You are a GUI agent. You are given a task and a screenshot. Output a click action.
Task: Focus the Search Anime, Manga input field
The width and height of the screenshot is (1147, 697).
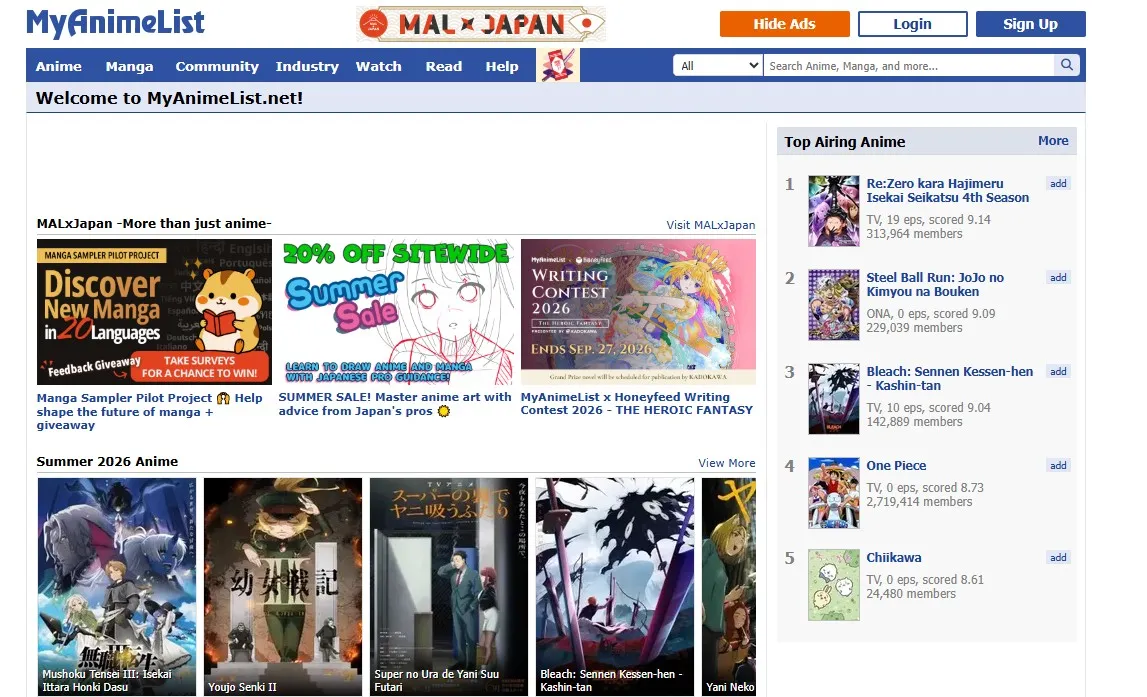pos(909,65)
